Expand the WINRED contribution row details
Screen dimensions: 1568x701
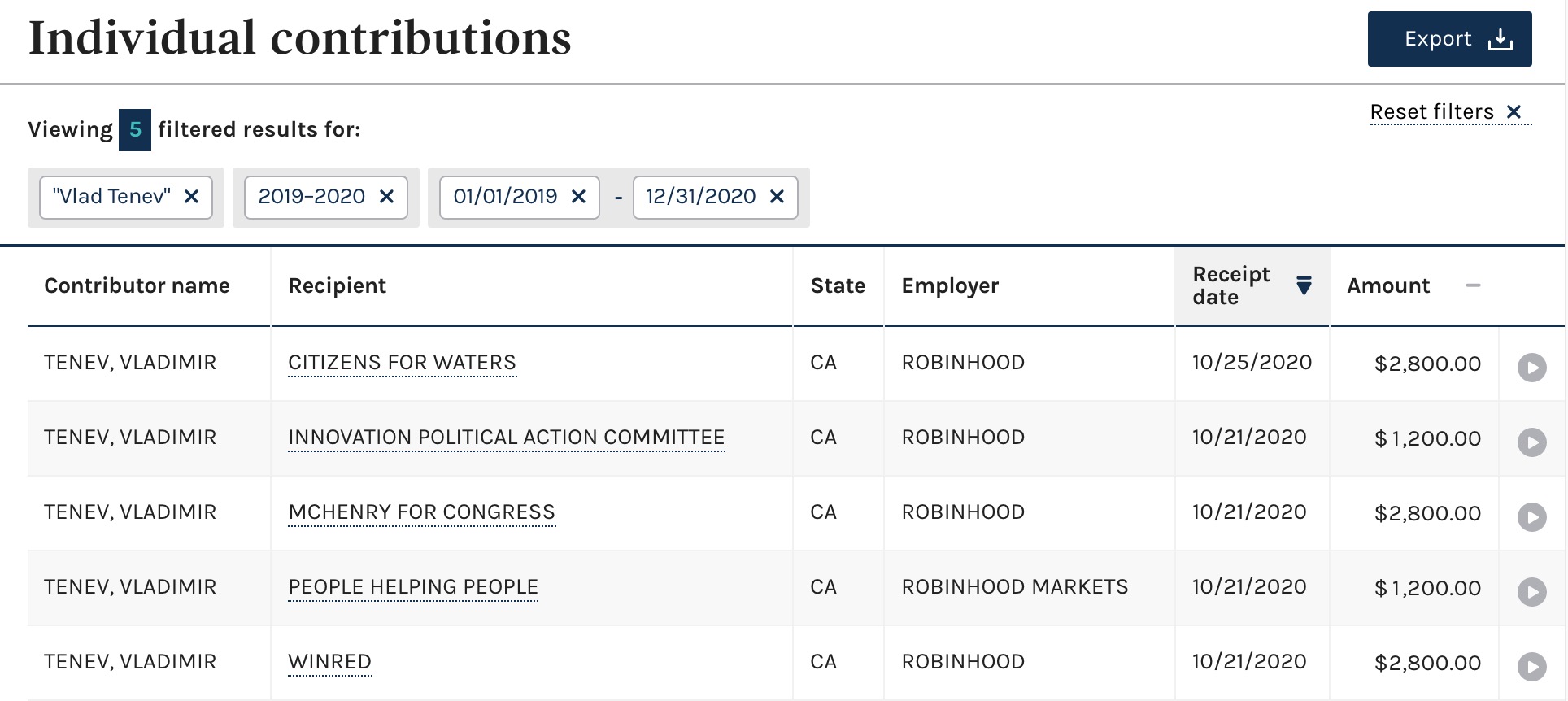pos(1531,667)
